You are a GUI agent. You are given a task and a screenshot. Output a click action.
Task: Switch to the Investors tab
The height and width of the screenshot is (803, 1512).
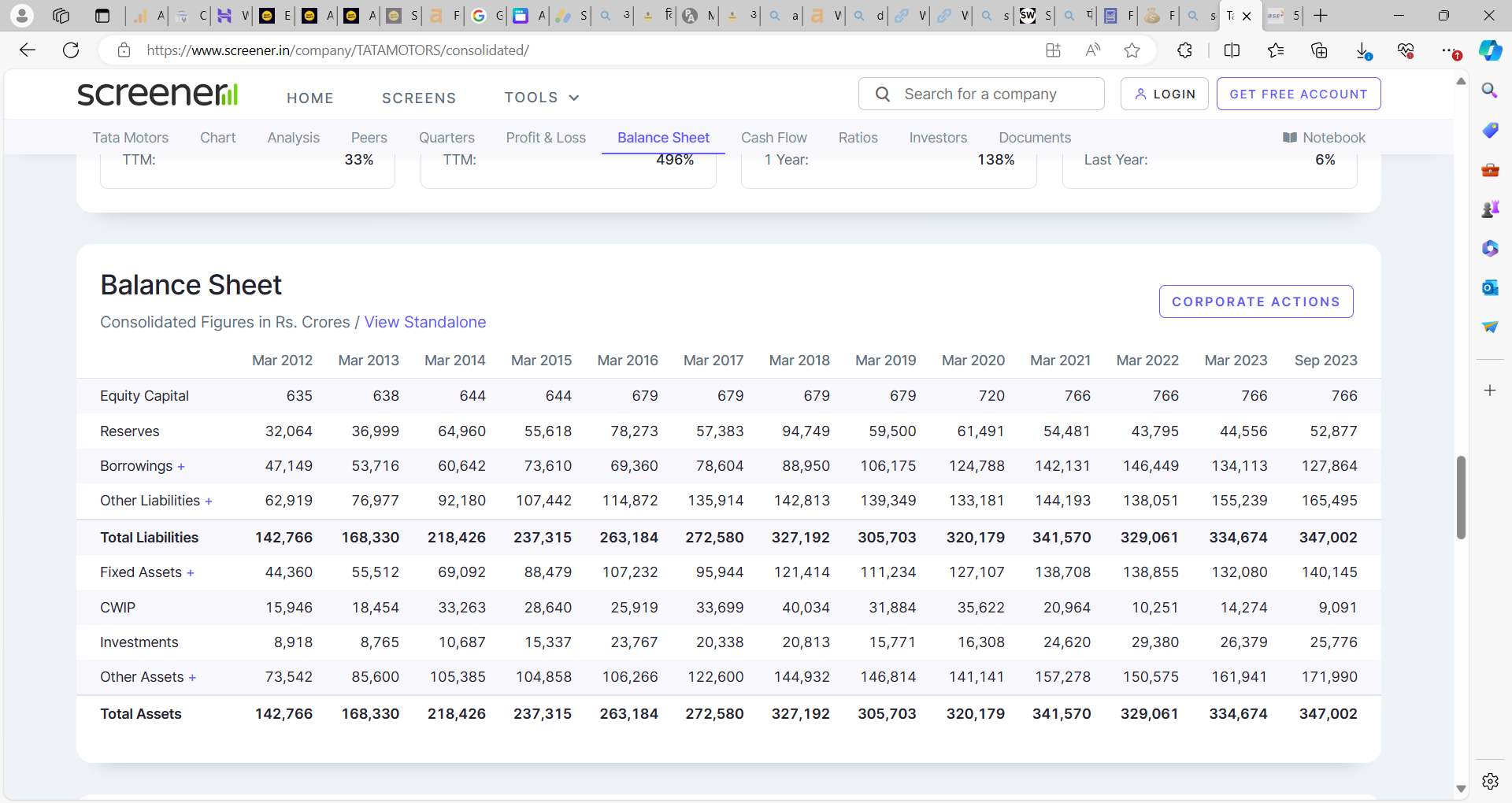(938, 138)
